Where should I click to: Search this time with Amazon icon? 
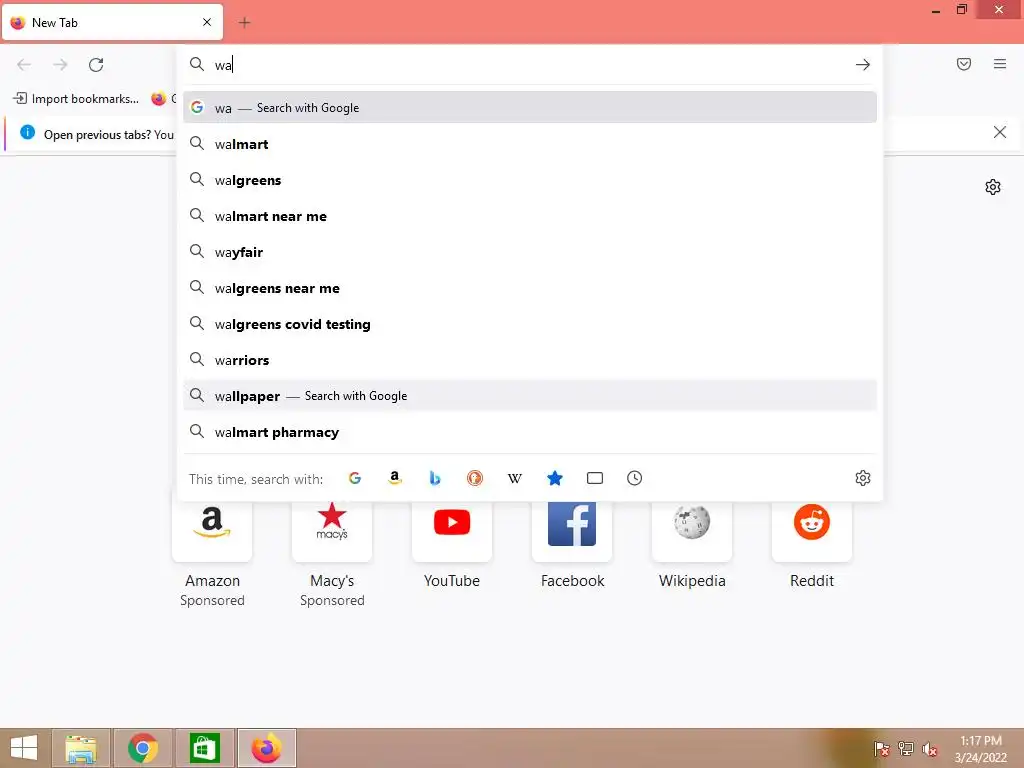394,478
